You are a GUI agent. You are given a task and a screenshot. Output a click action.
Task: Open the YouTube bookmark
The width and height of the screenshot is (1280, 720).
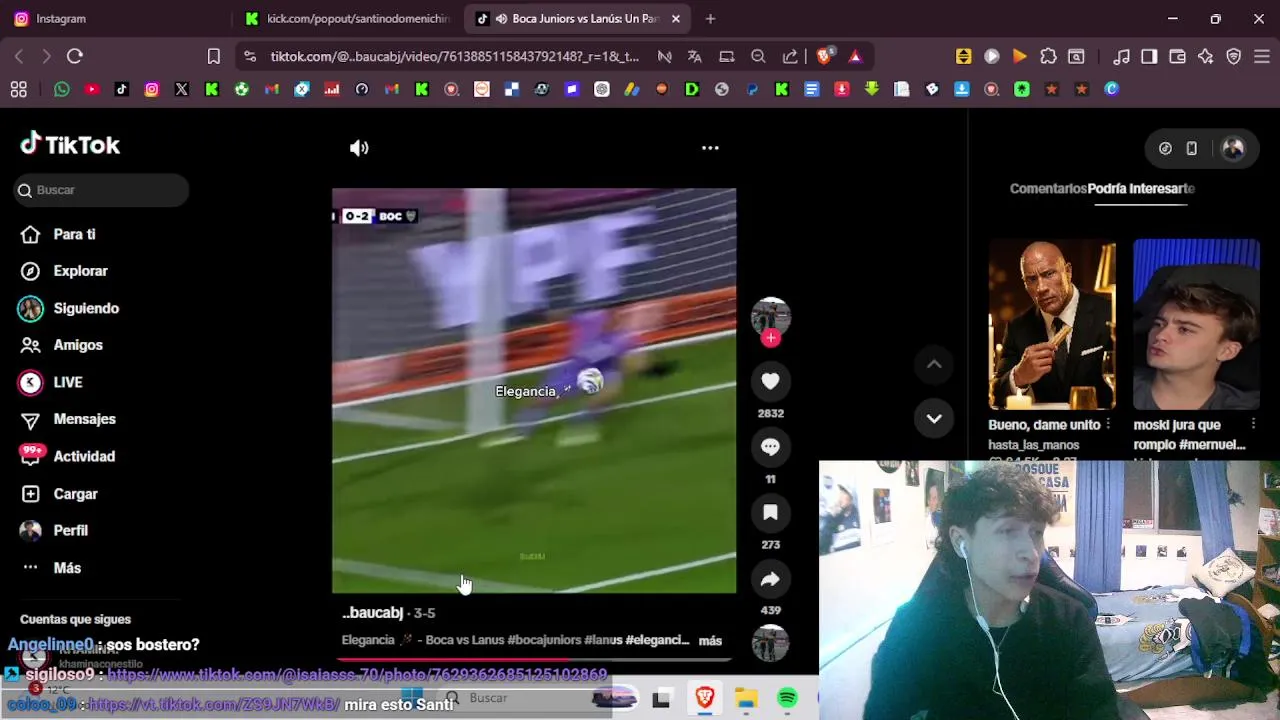pyautogui.click(x=92, y=89)
